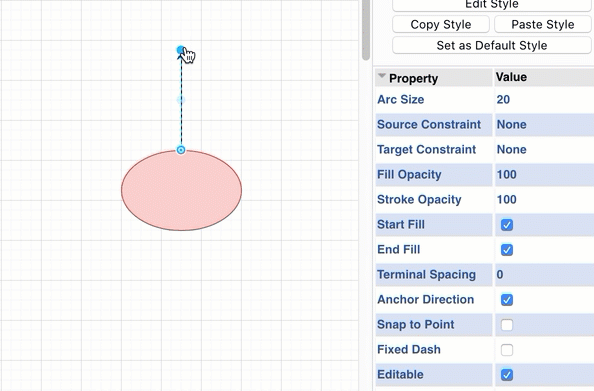Click the Source Constraint property label
The height and width of the screenshot is (391, 594).
(x=429, y=125)
